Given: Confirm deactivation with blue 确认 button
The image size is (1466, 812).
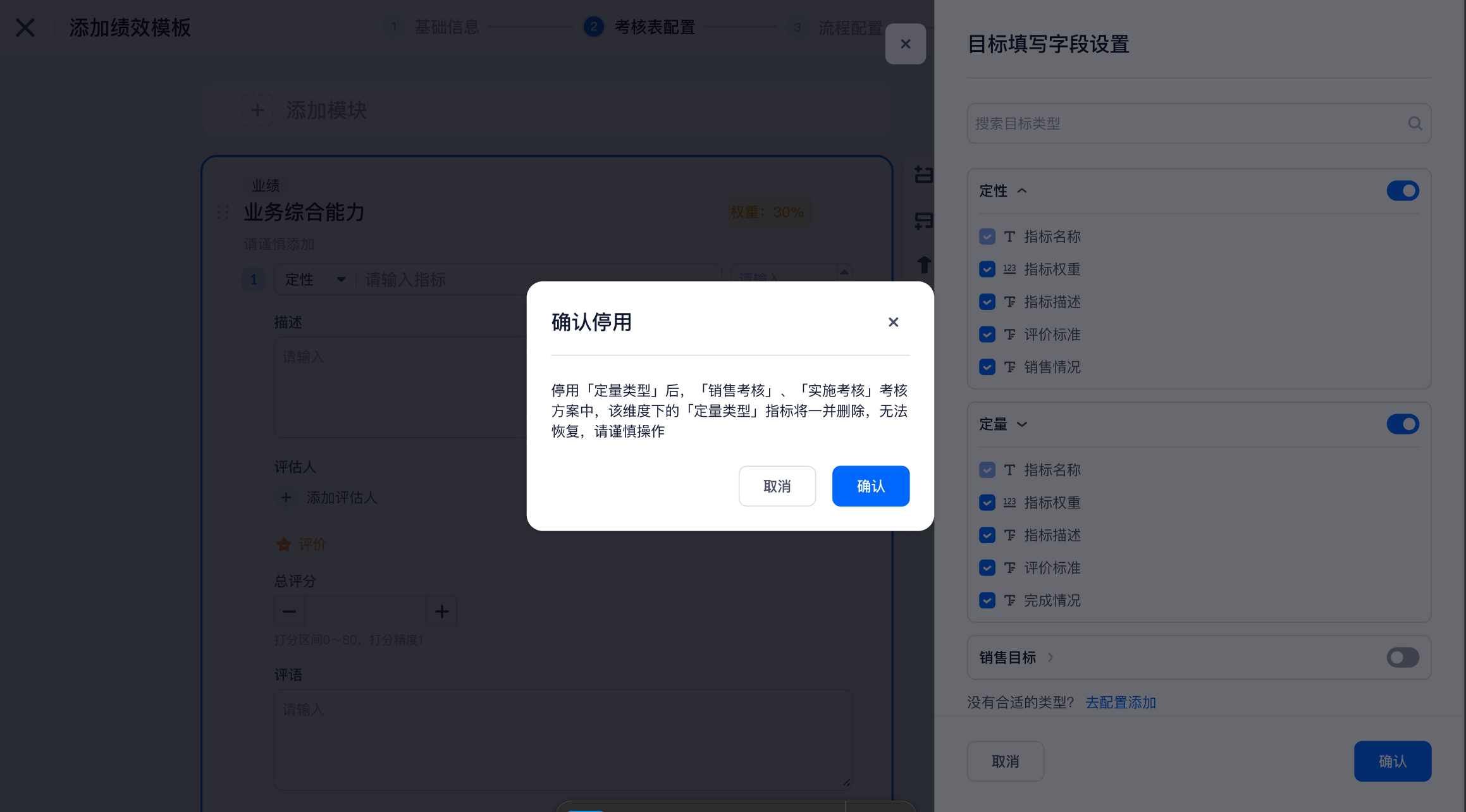Looking at the screenshot, I should (x=870, y=486).
